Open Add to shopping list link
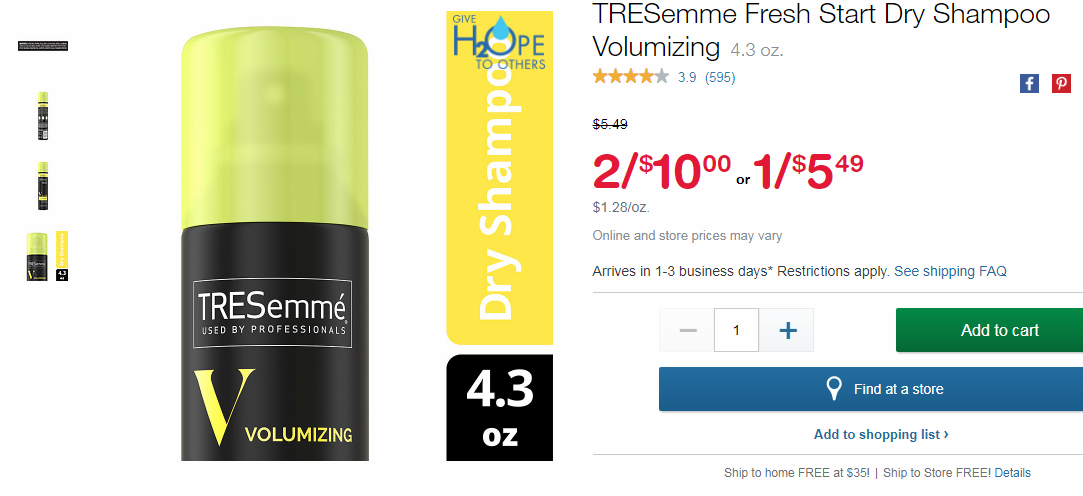 point(881,435)
